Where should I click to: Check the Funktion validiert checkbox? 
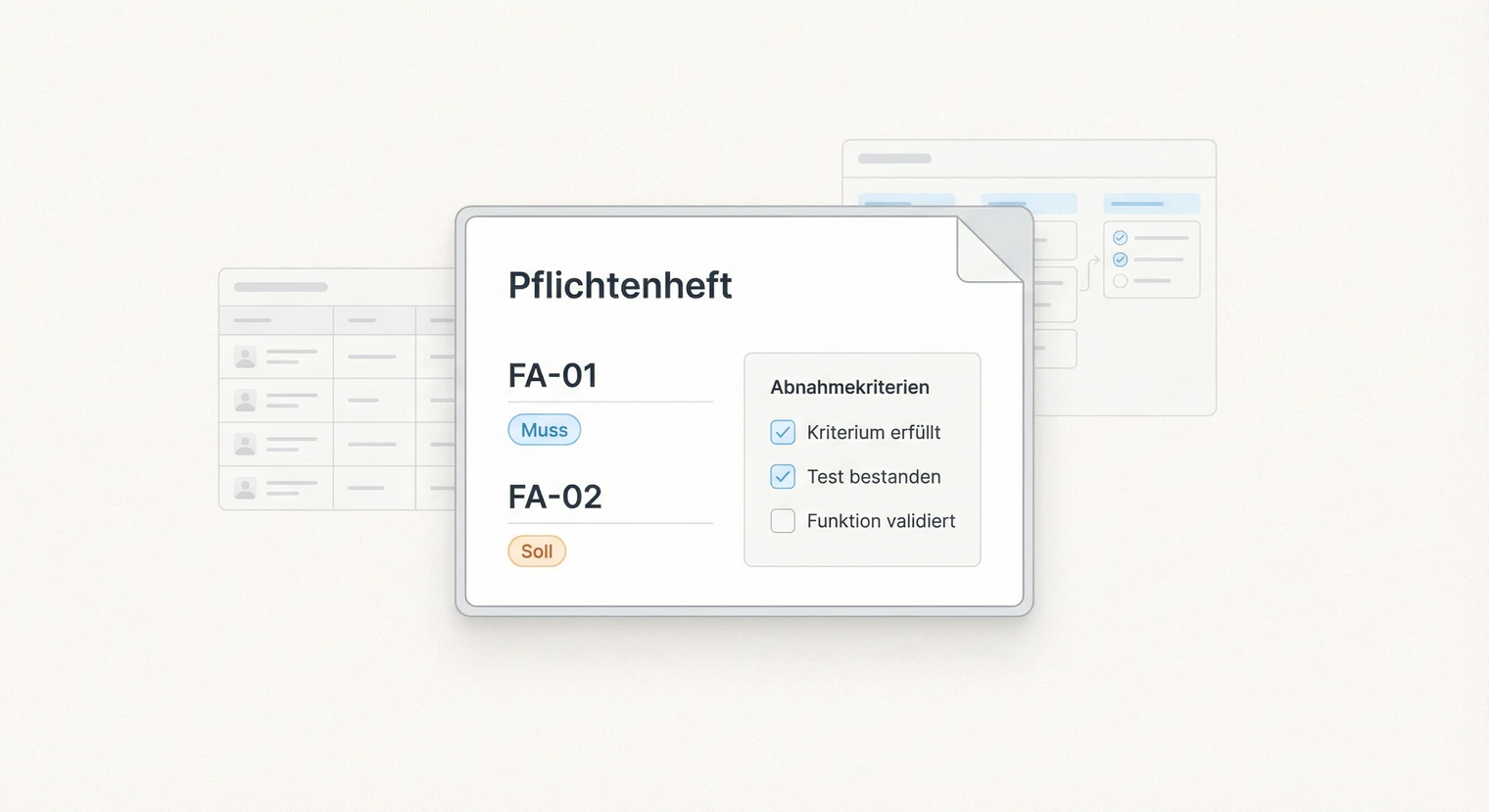783,521
